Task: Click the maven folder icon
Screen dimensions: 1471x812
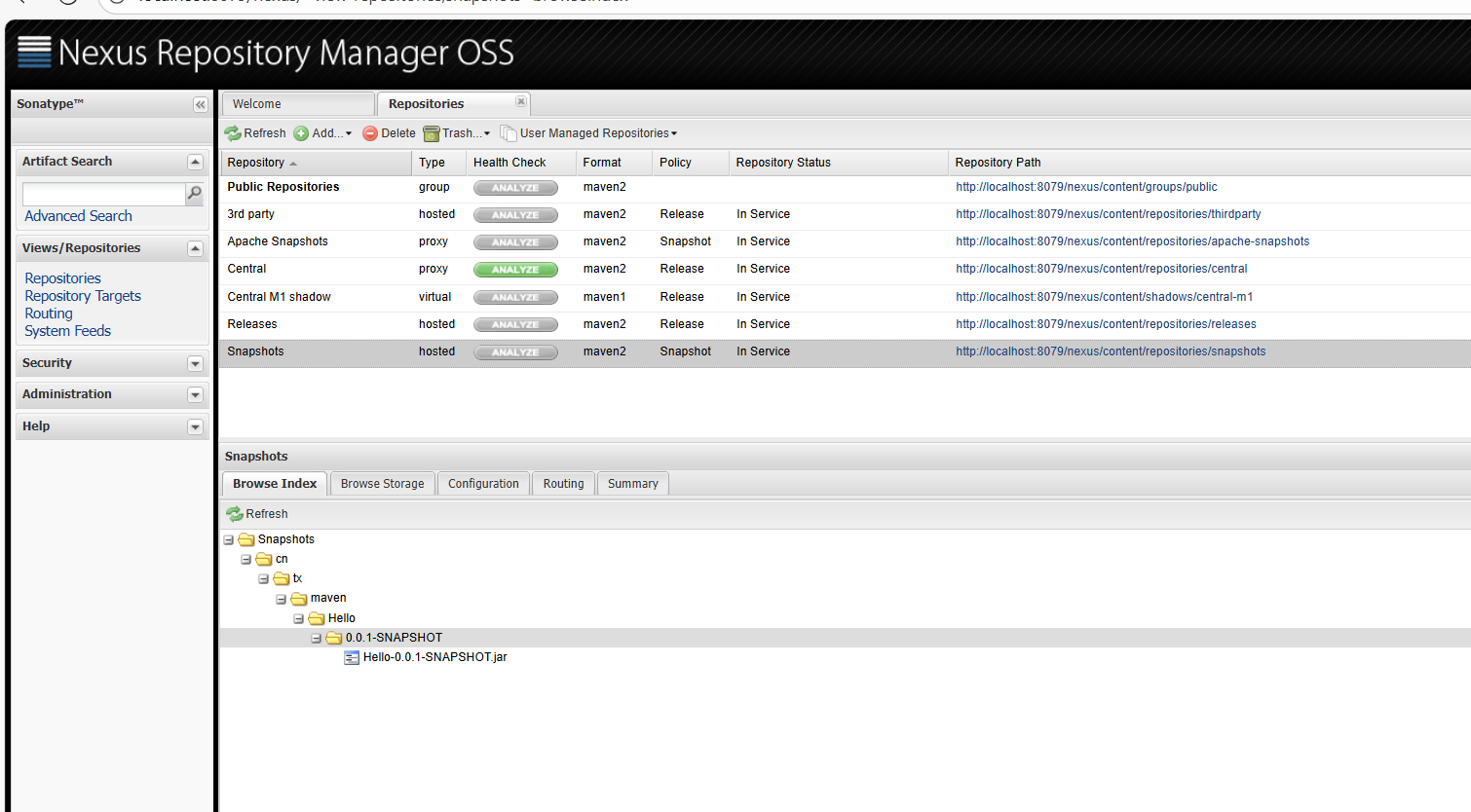Action: [x=299, y=599]
